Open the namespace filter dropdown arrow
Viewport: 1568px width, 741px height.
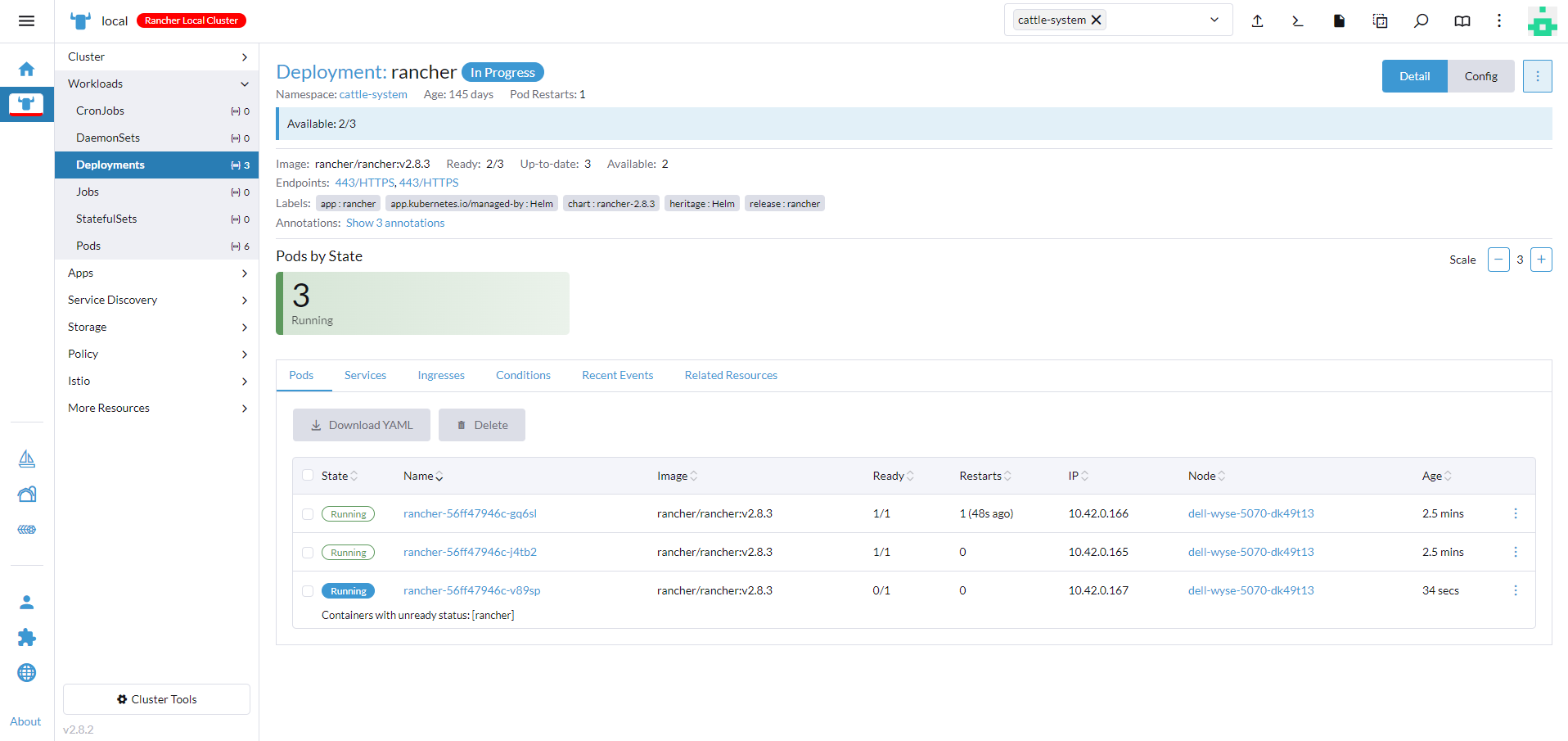coord(1214,20)
